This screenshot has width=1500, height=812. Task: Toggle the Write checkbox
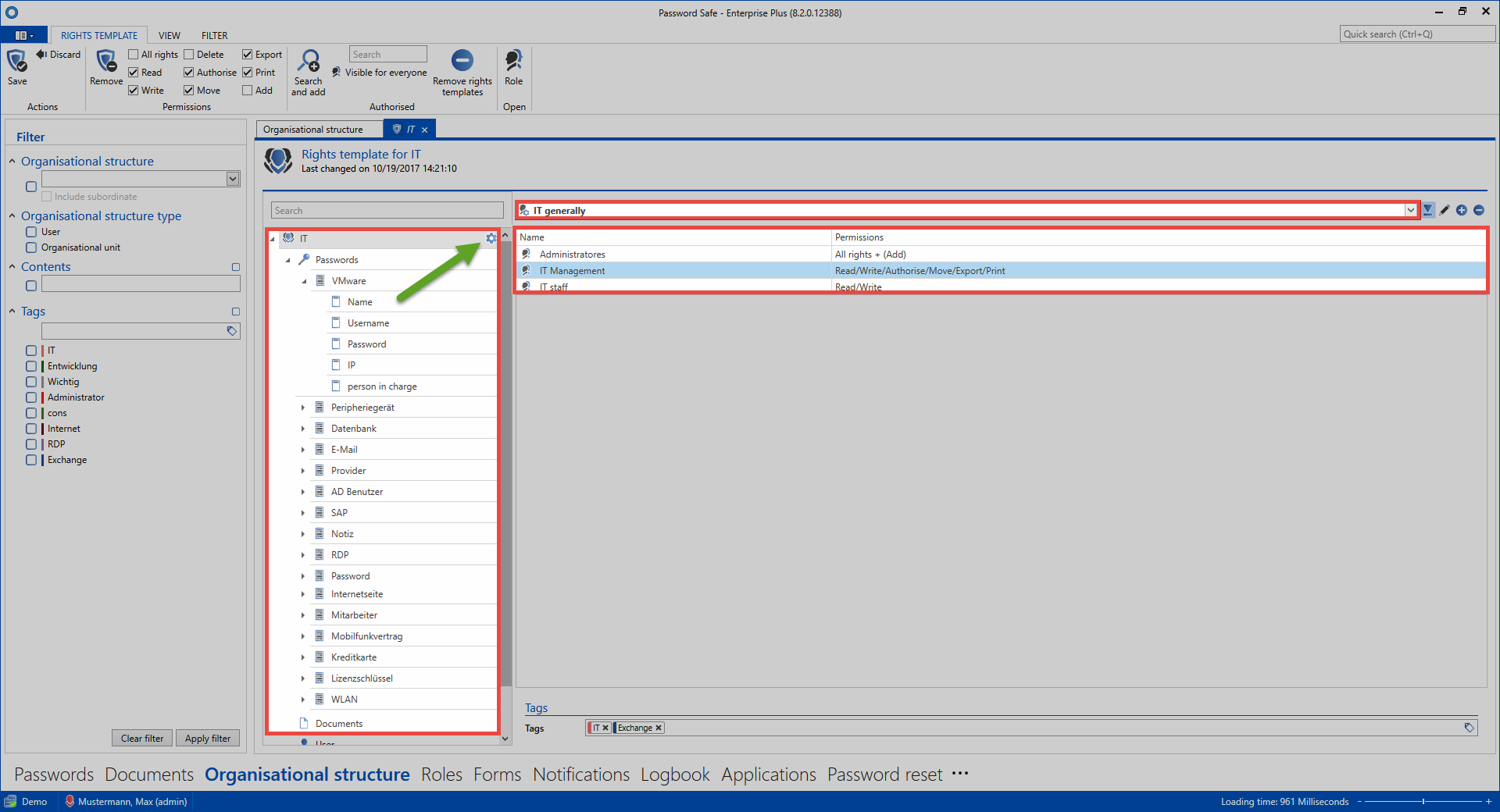tap(134, 91)
